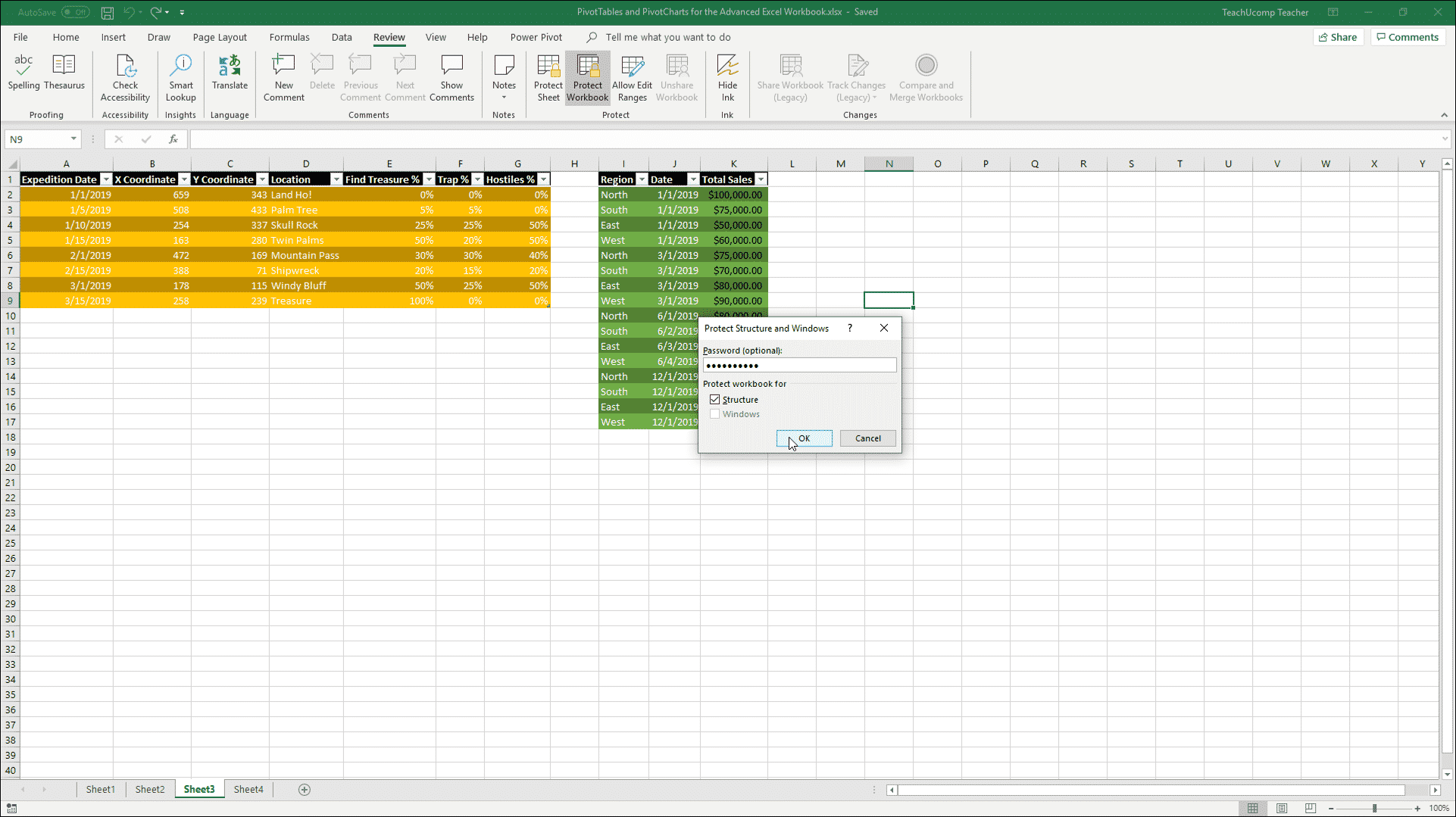Expand the Location column filter dropdown
This screenshot has width=1456, height=817.
336,179
